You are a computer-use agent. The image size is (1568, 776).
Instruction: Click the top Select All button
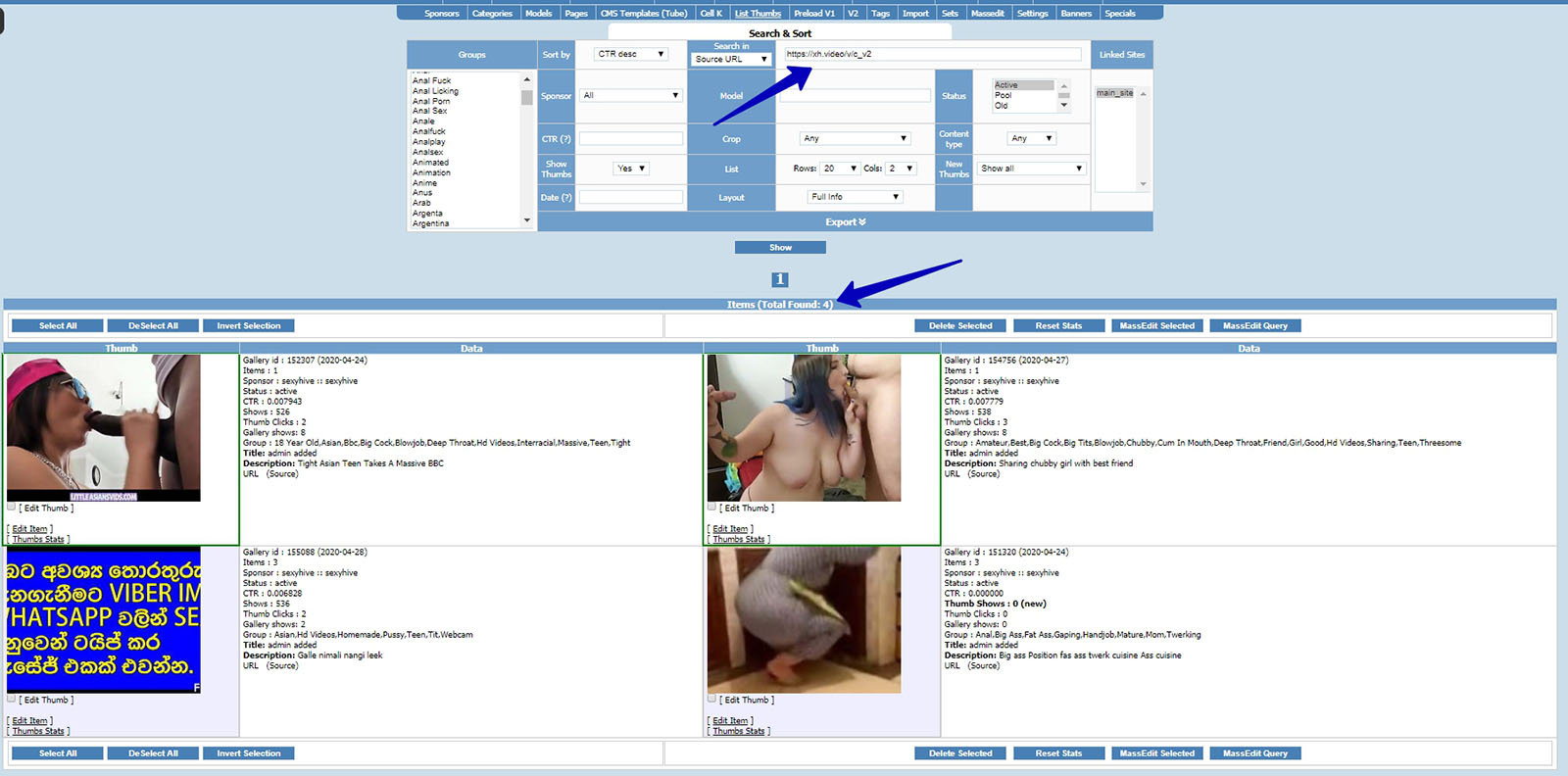pos(58,326)
